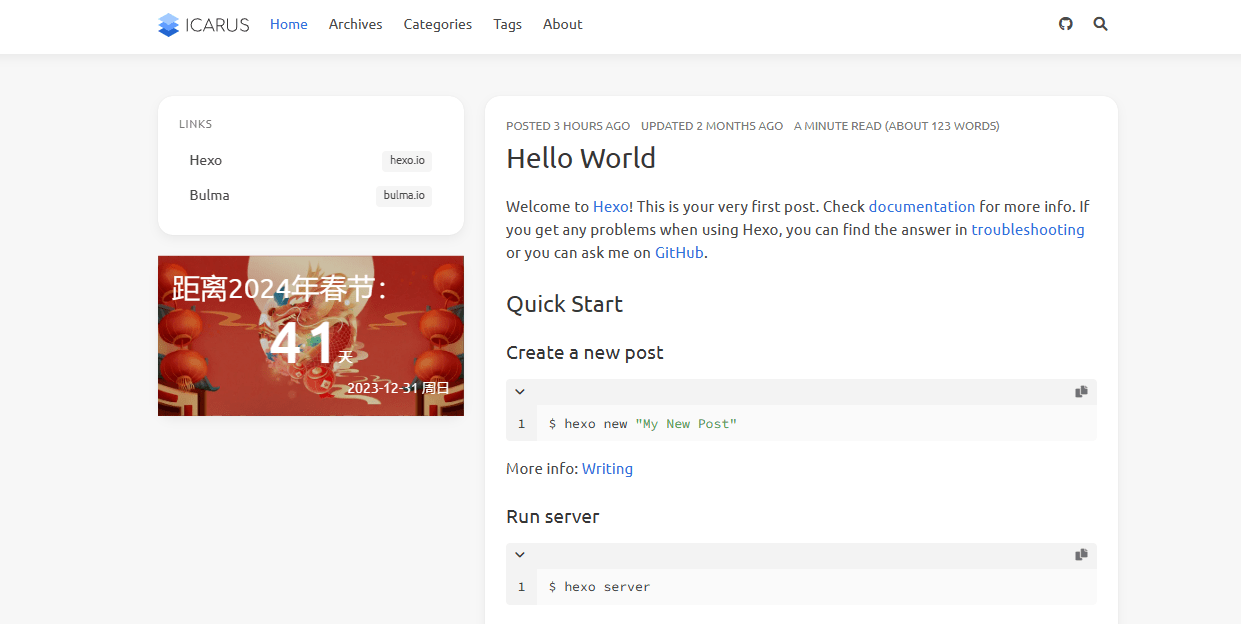The height and width of the screenshot is (624, 1241).
Task: Open the About page
Action: (563, 24)
